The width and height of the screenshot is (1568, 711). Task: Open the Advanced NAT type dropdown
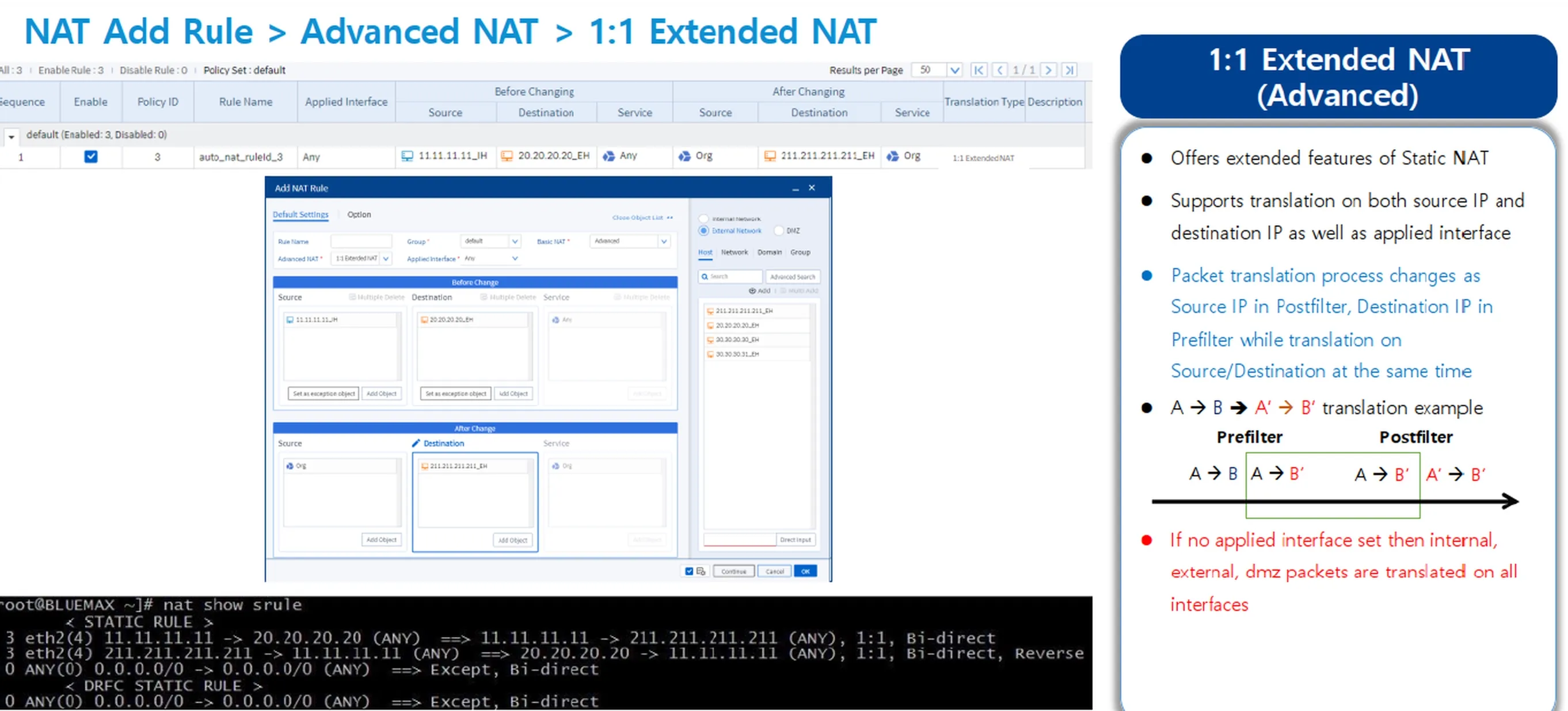coord(385,258)
